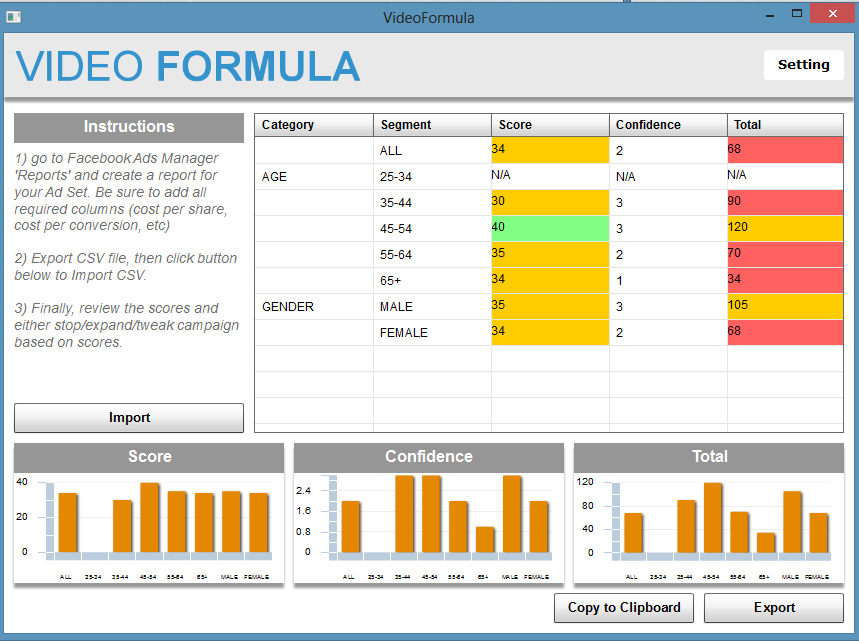Screen dimensions: 859x641
Task: Click the 65+ bar in Total chart
Action: point(766,543)
